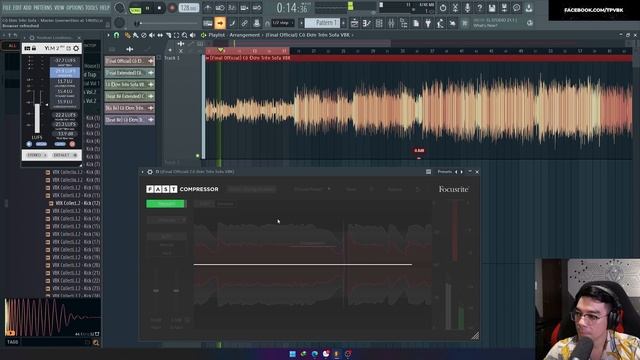This screenshot has height=360, width=640.
Task: Select the playlist slip tool icon
Action: [x=160, y=36]
